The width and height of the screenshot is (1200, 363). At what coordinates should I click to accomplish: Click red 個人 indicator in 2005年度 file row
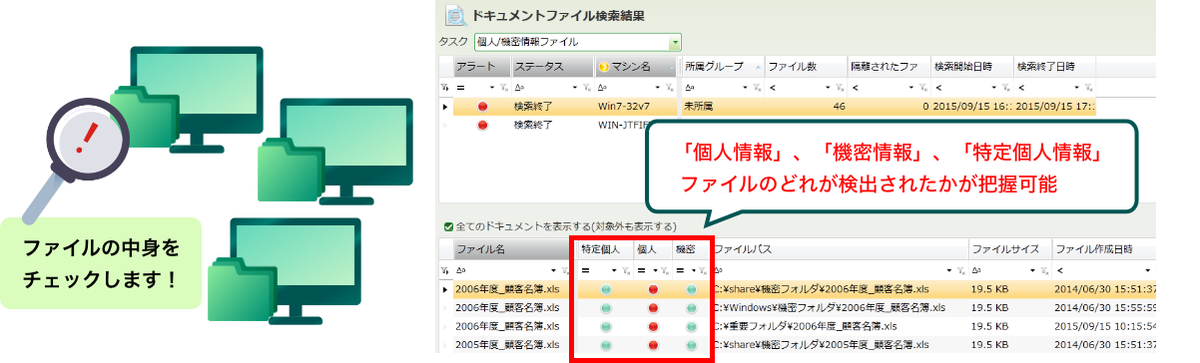pos(653,345)
